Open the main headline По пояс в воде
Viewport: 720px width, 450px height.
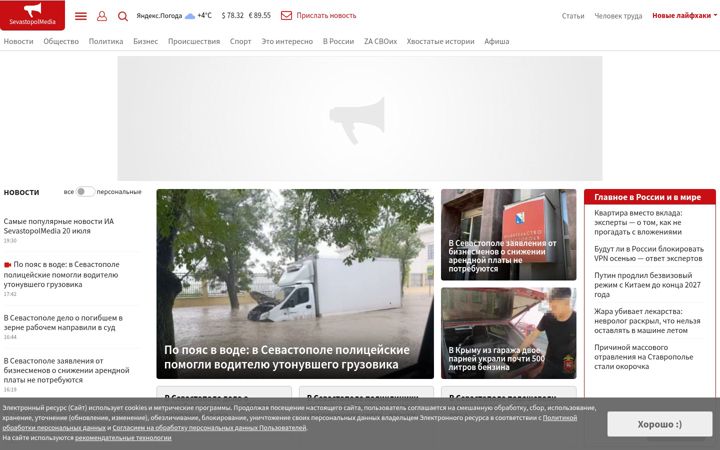tap(287, 357)
